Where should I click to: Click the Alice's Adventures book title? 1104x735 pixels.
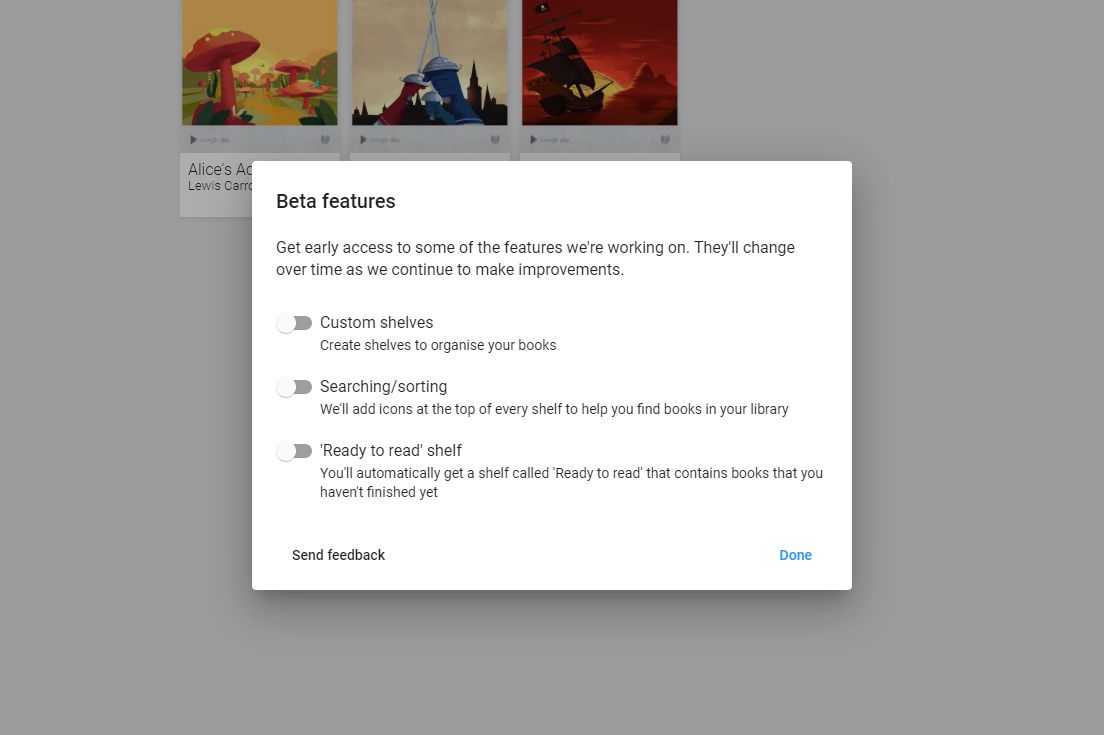(x=220, y=170)
